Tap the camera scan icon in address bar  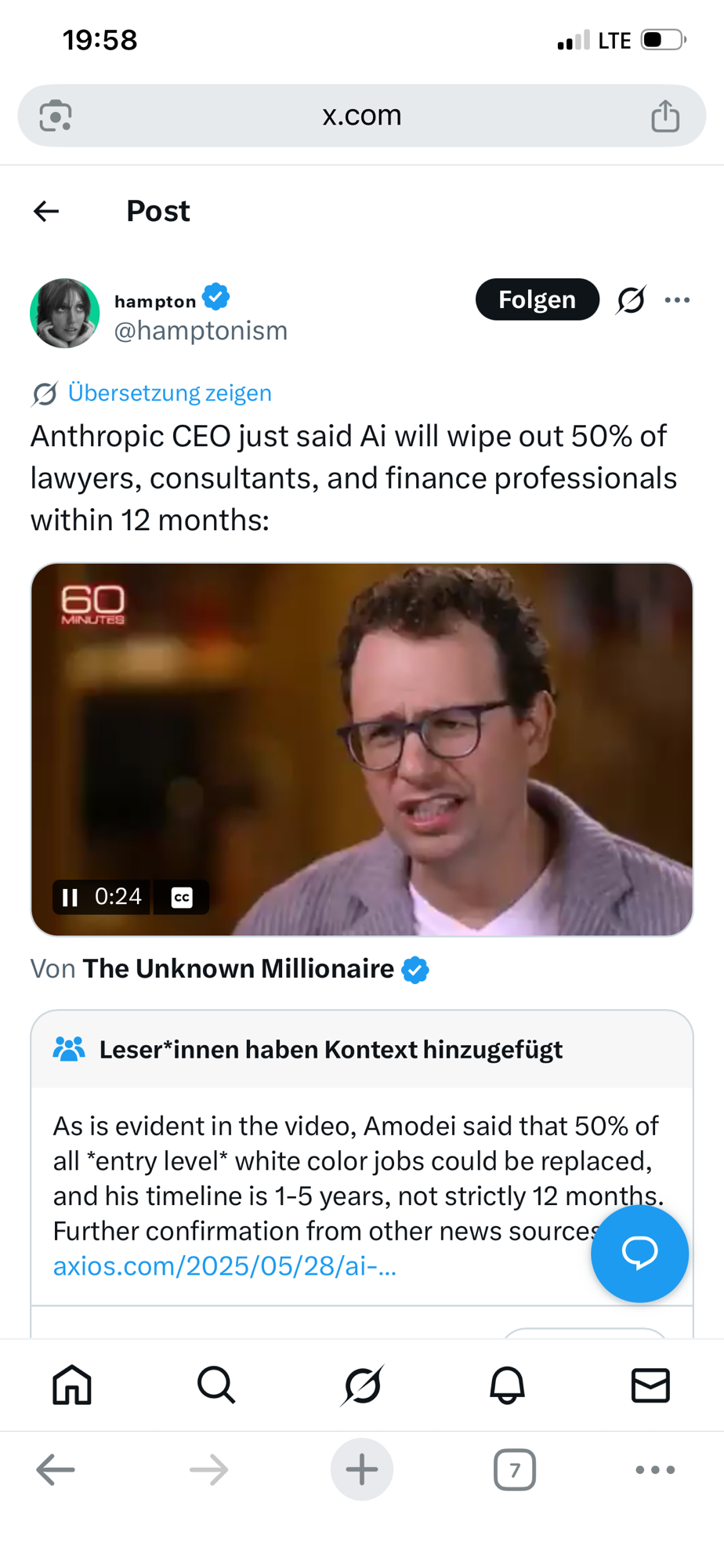pyautogui.click(x=56, y=116)
